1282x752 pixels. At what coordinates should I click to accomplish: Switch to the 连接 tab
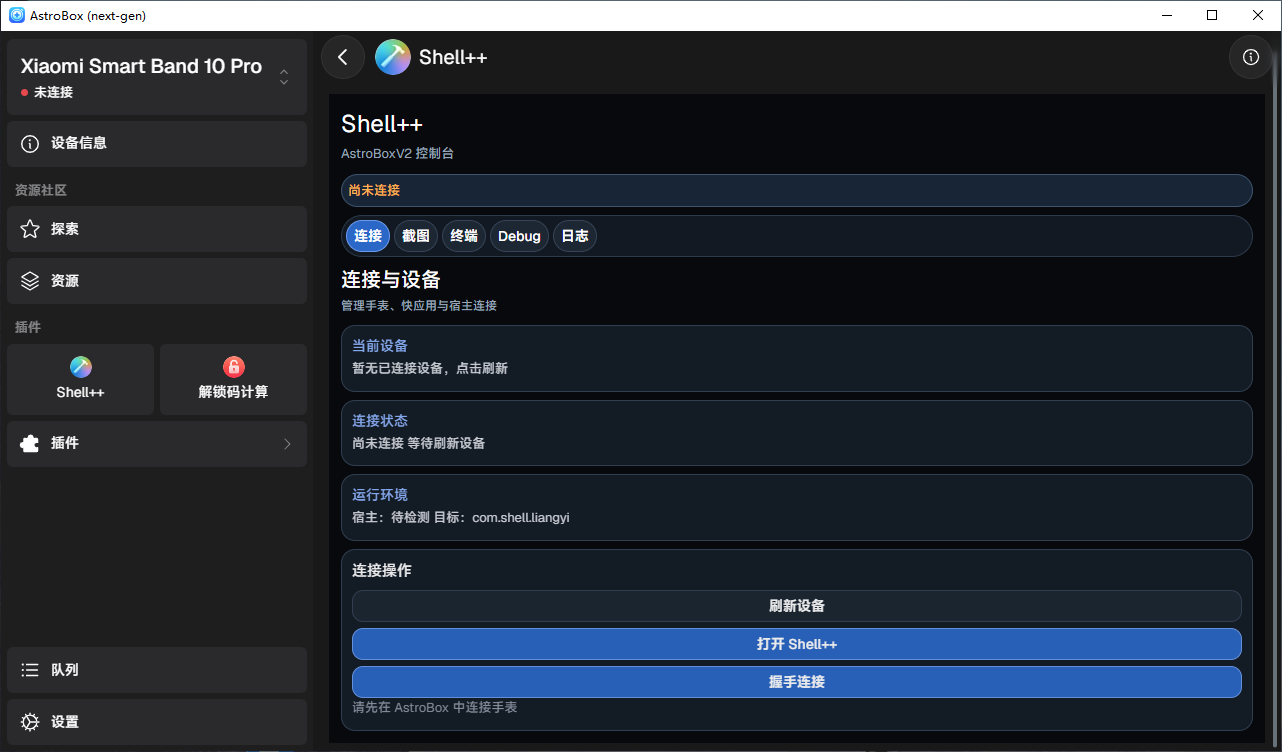pos(368,236)
